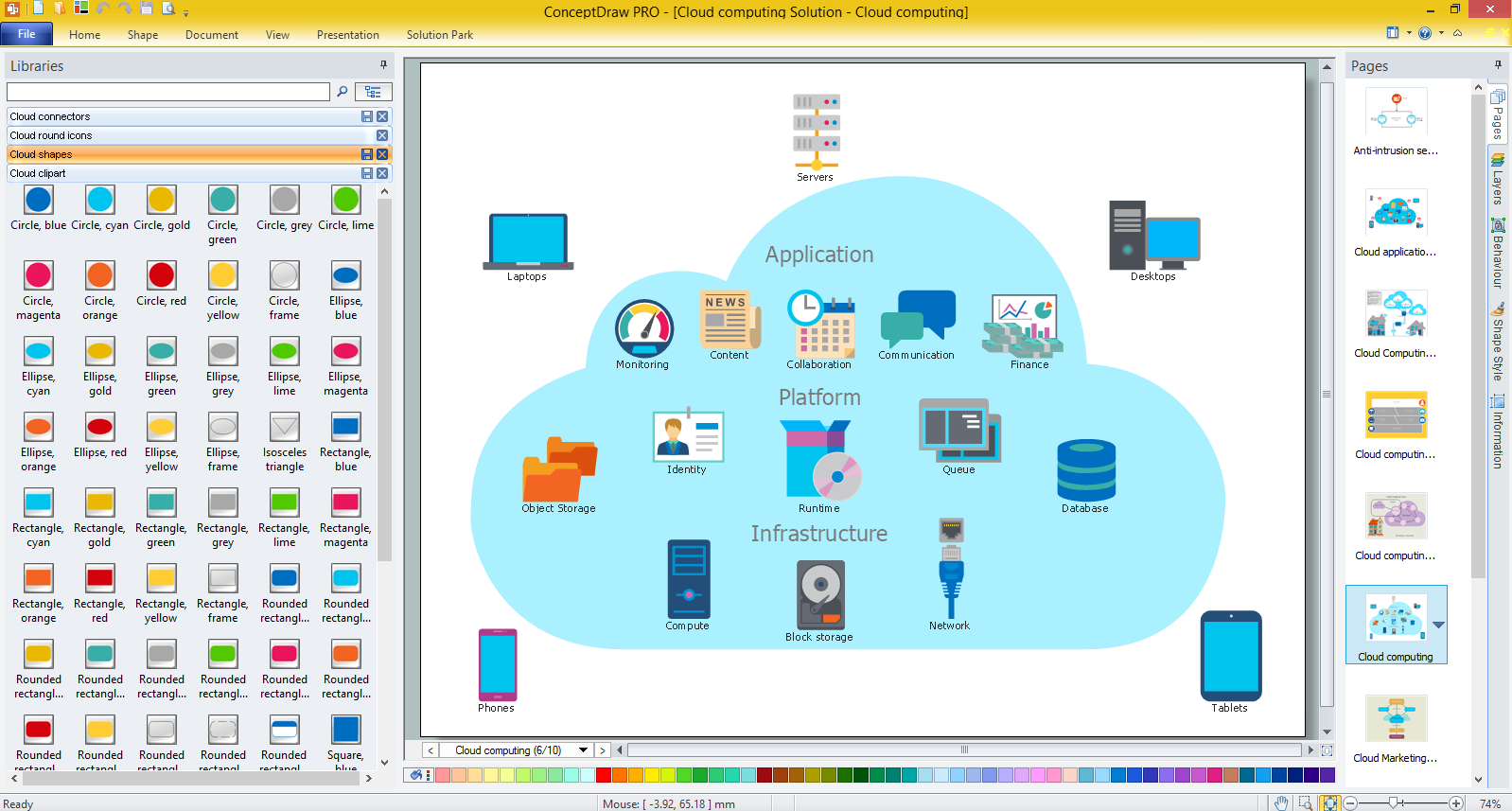Save the Cloud connectors library
The width and height of the screenshot is (1512, 811).
click(x=367, y=116)
